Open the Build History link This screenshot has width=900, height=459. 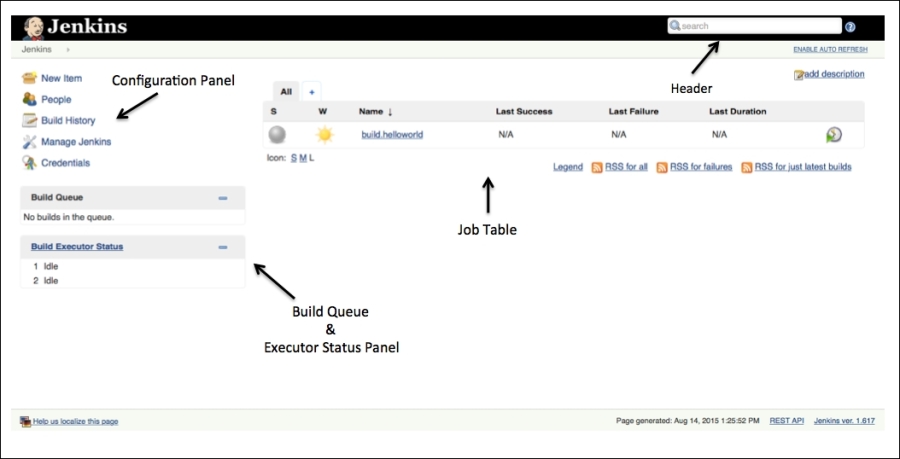click(68, 120)
